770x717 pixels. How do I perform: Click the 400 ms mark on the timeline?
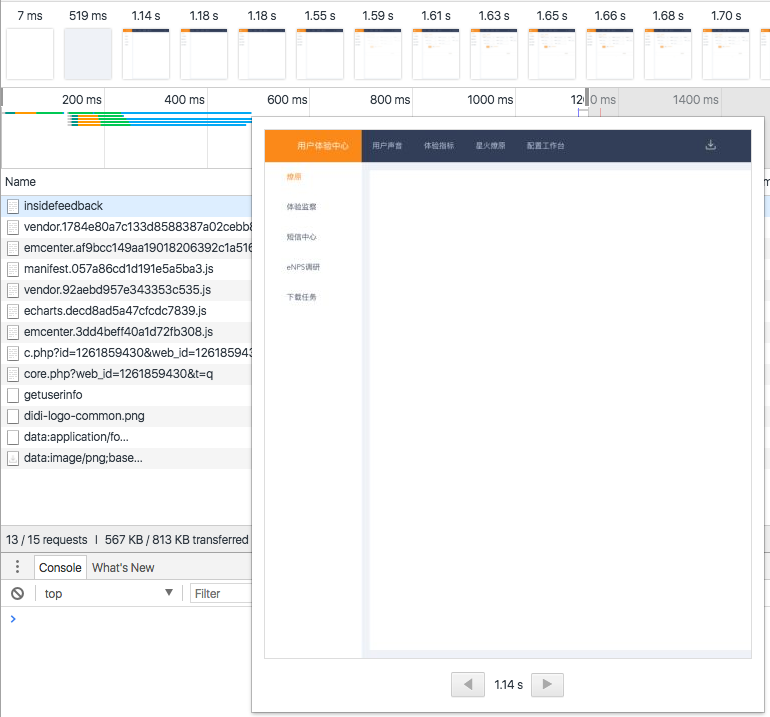click(184, 100)
